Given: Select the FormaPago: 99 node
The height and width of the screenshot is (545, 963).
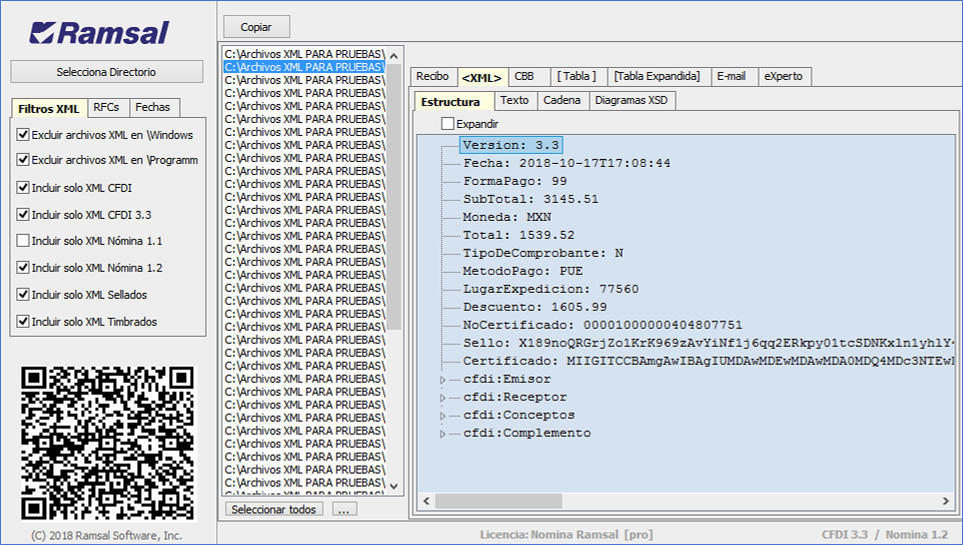Looking at the screenshot, I should click(x=515, y=181).
